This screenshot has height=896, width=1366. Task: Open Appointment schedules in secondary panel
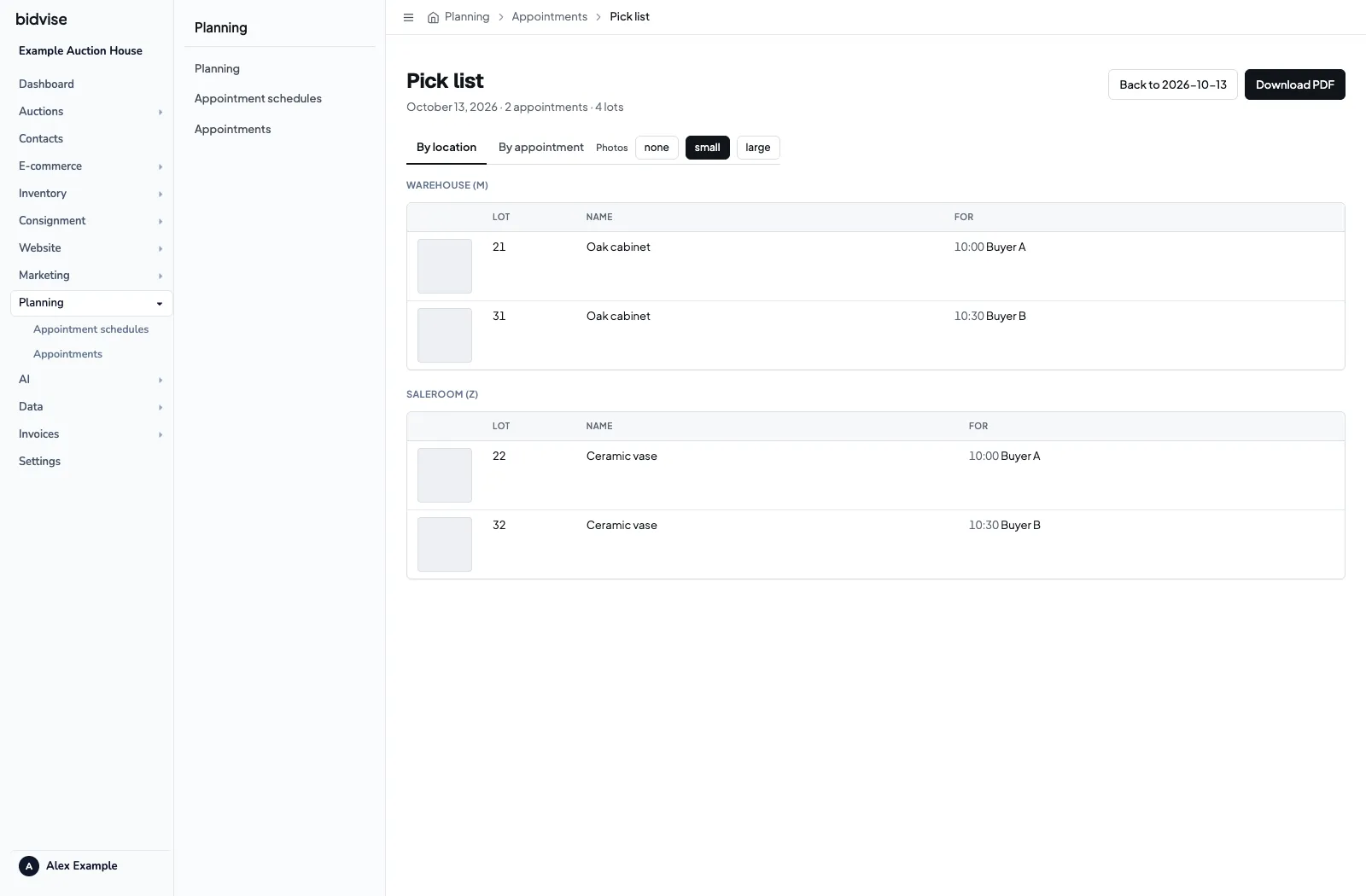click(258, 99)
